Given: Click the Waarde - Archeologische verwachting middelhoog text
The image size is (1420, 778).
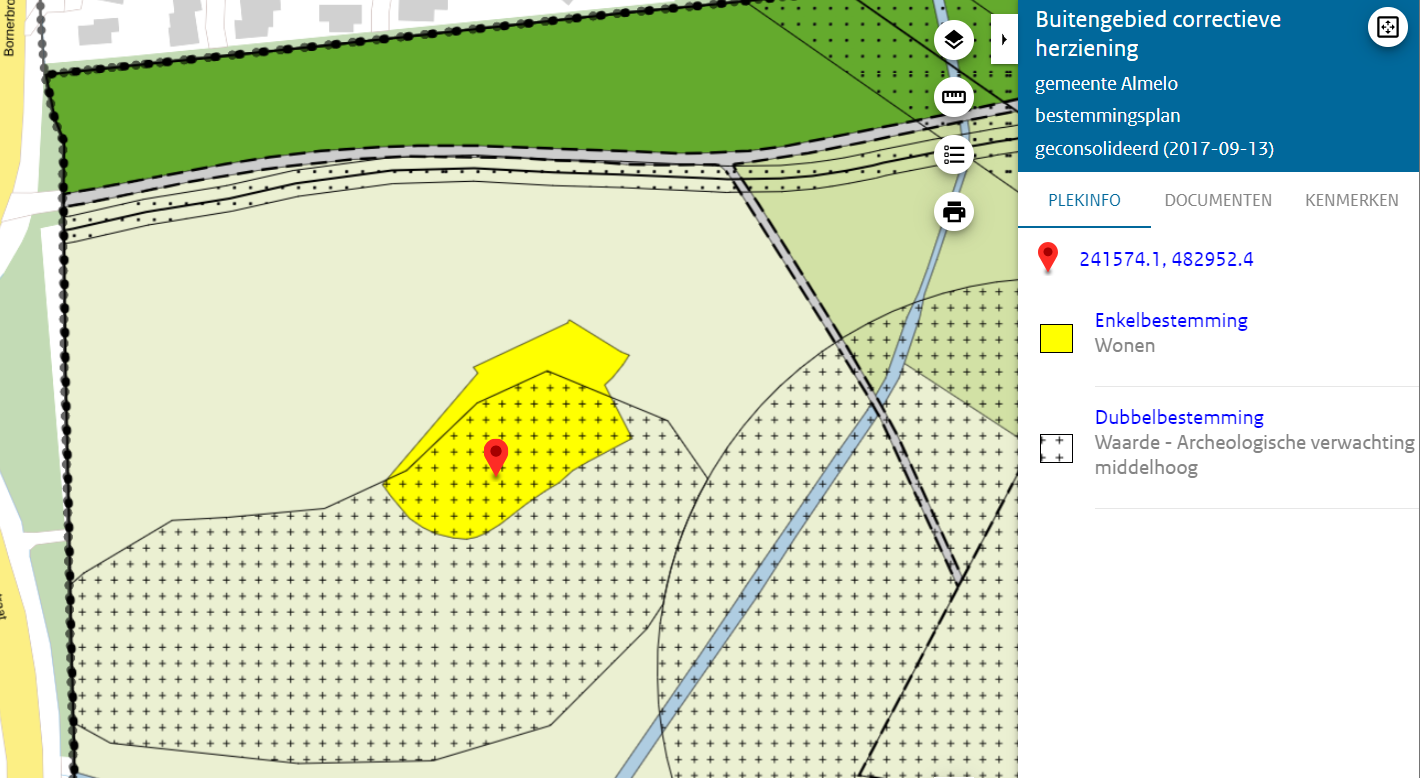Looking at the screenshot, I should tap(1255, 455).
